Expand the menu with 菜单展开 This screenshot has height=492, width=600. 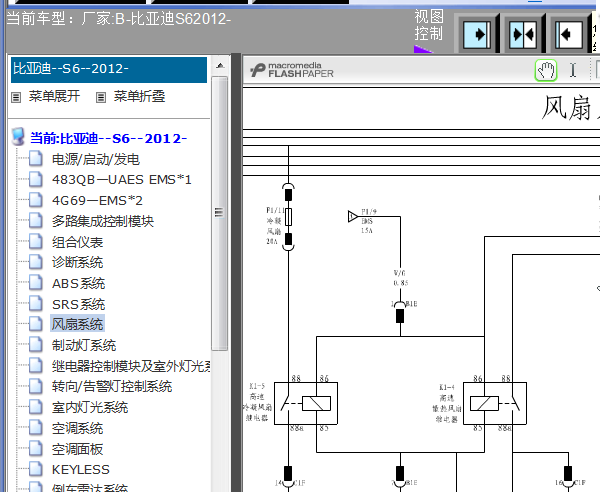coord(54,96)
